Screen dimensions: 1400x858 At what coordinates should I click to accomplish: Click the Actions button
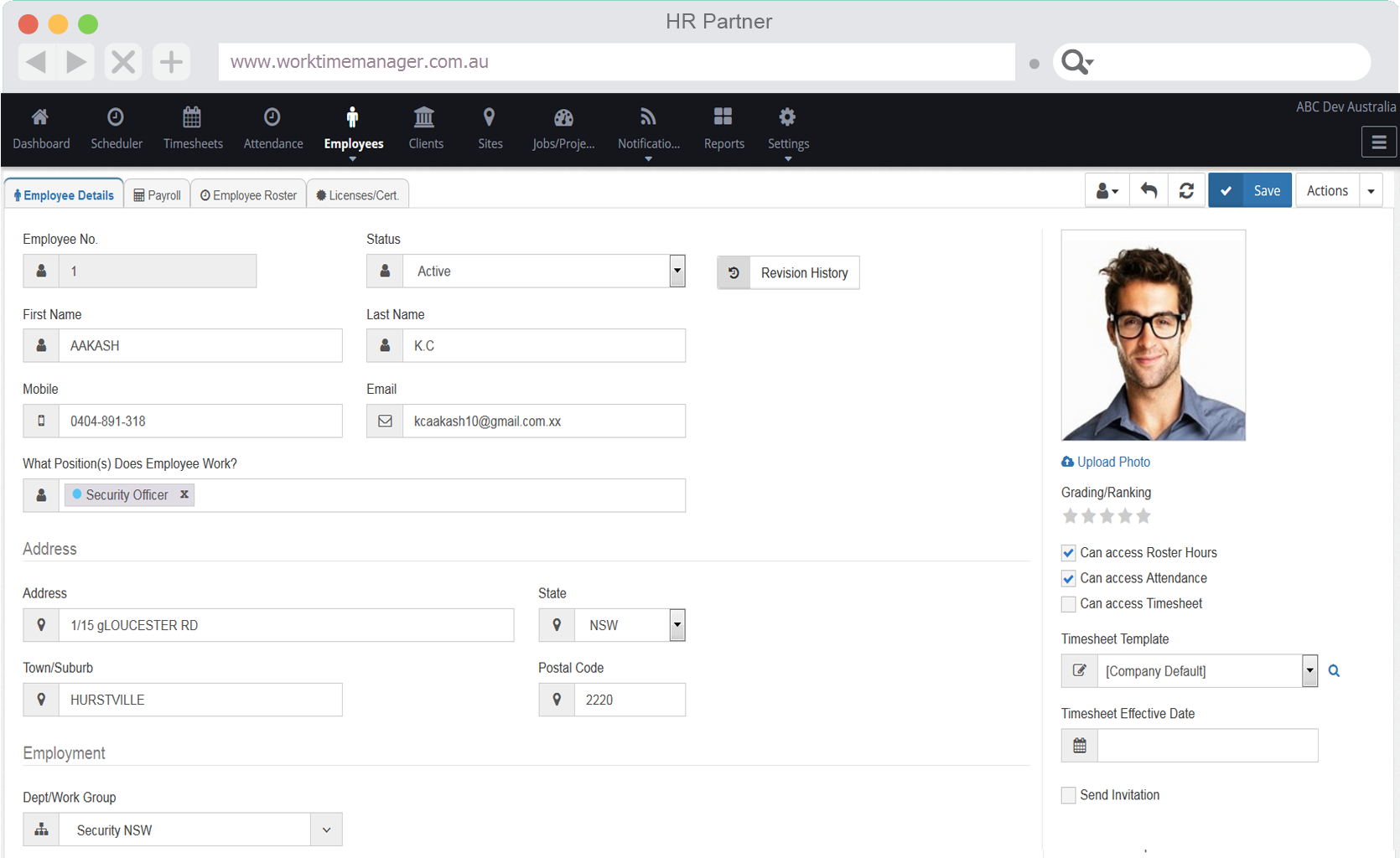pyautogui.click(x=1327, y=190)
